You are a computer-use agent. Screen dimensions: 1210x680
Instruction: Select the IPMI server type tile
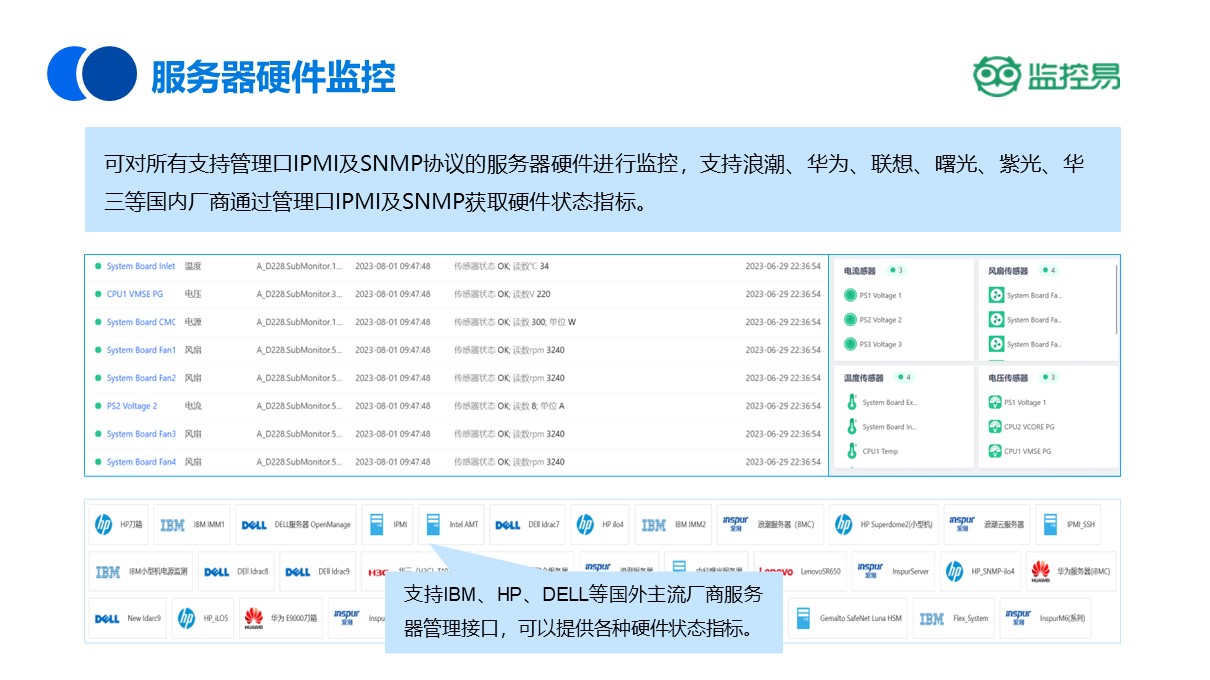tap(387, 525)
